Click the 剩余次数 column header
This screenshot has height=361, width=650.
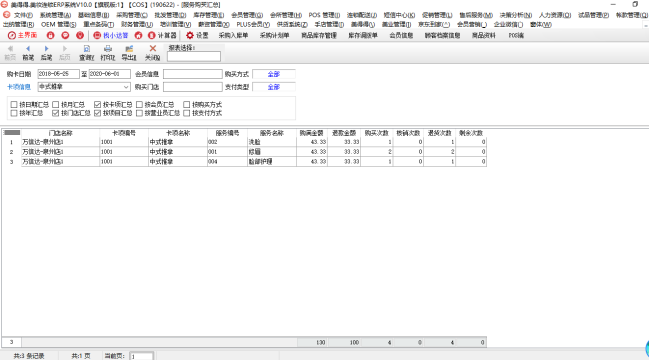point(471,133)
